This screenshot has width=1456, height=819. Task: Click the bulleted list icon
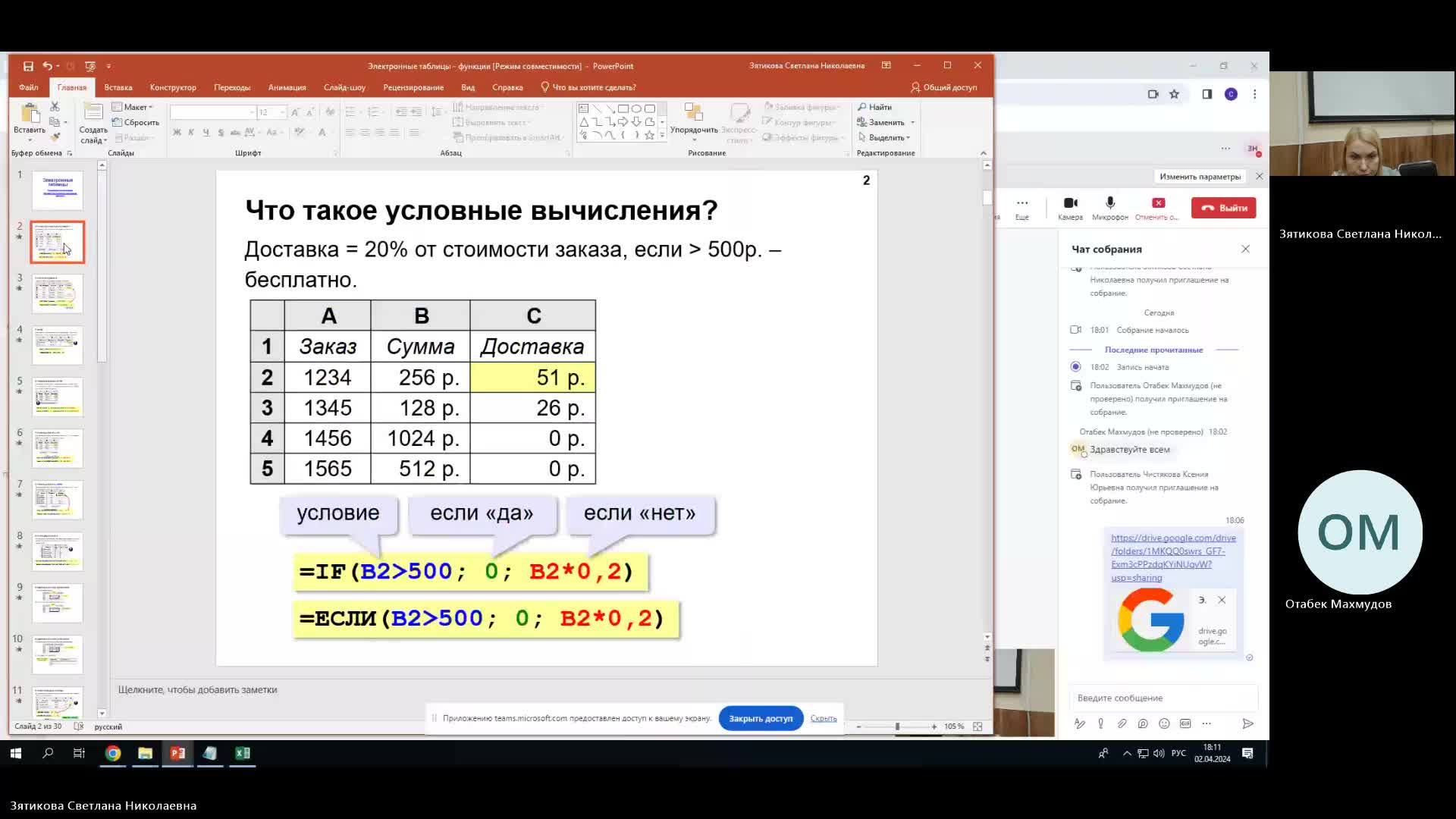click(x=350, y=112)
